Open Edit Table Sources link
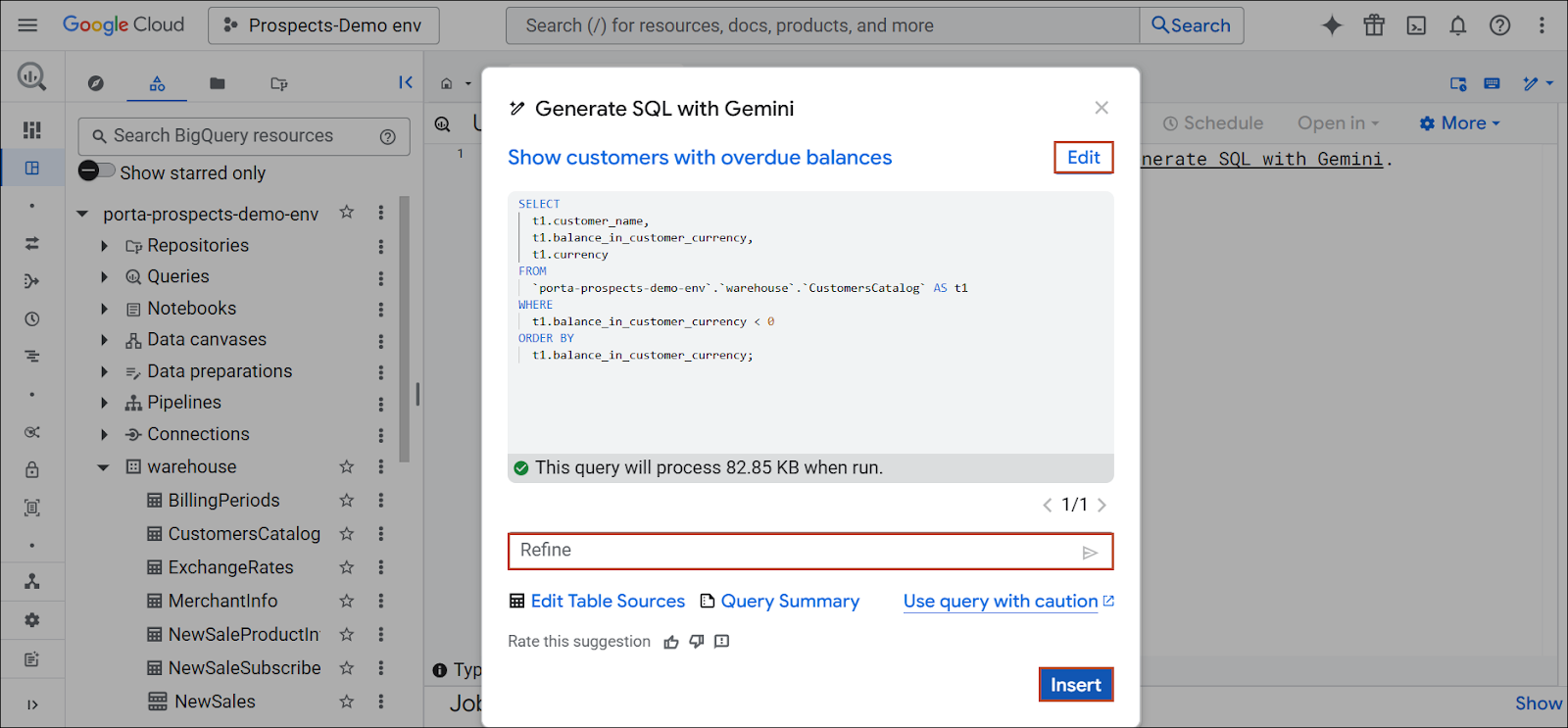 (x=597, y=602)
